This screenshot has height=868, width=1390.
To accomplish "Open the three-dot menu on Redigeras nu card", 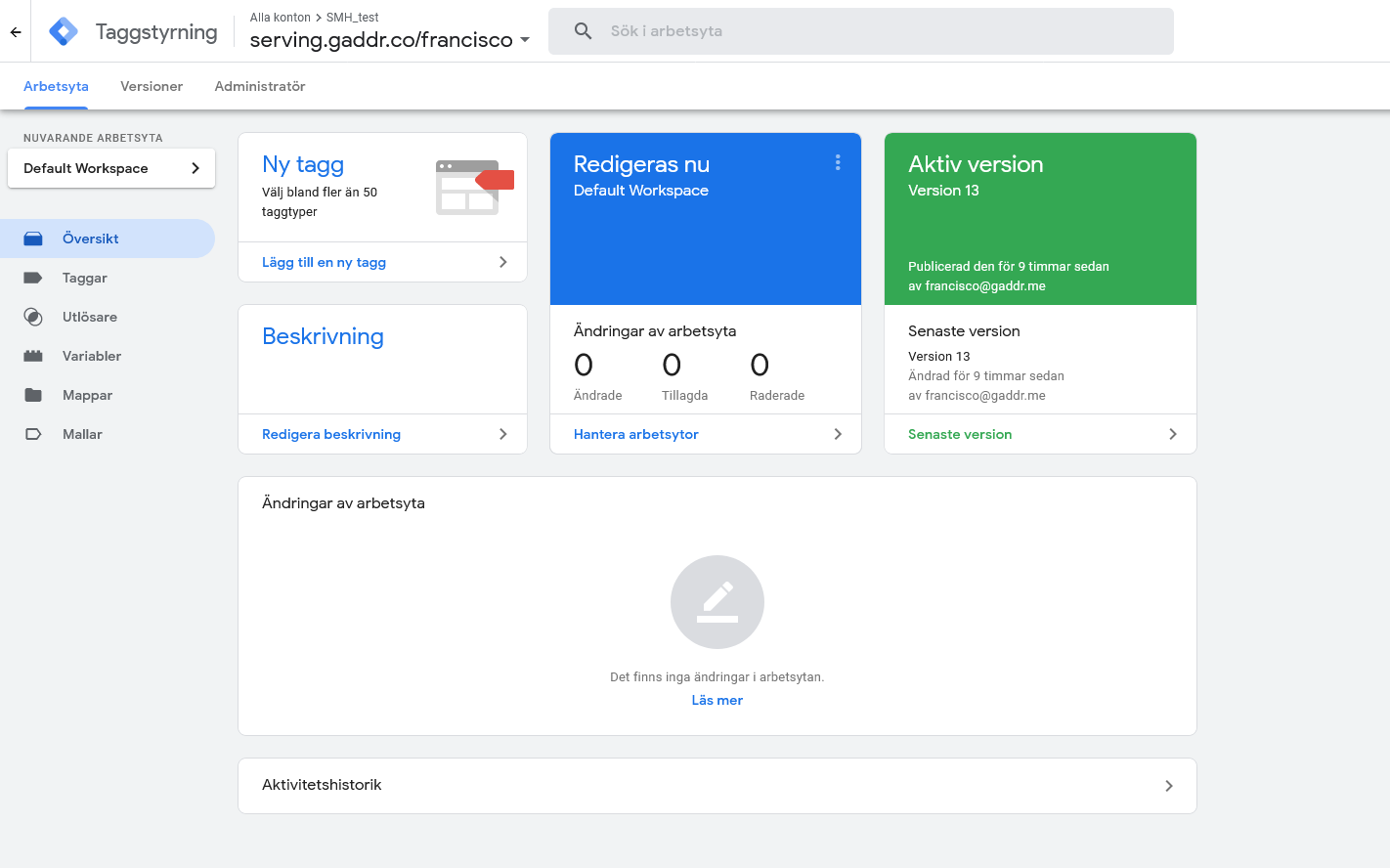I will click(838, 162).
